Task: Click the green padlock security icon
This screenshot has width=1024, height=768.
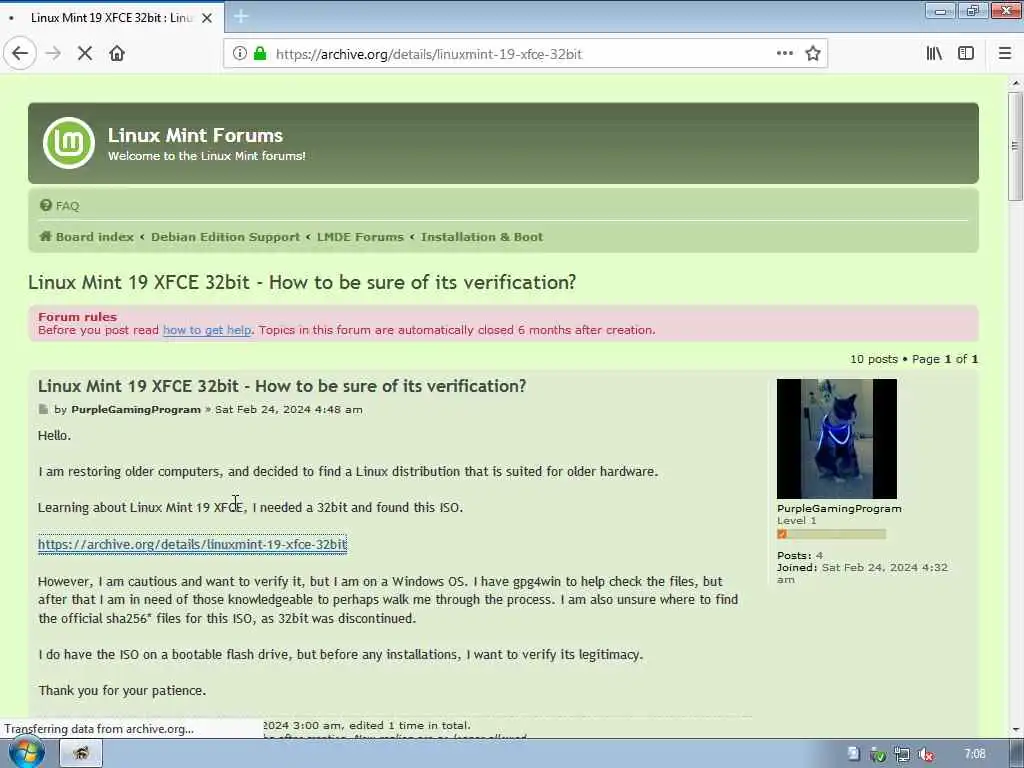Action: [260, 54]
